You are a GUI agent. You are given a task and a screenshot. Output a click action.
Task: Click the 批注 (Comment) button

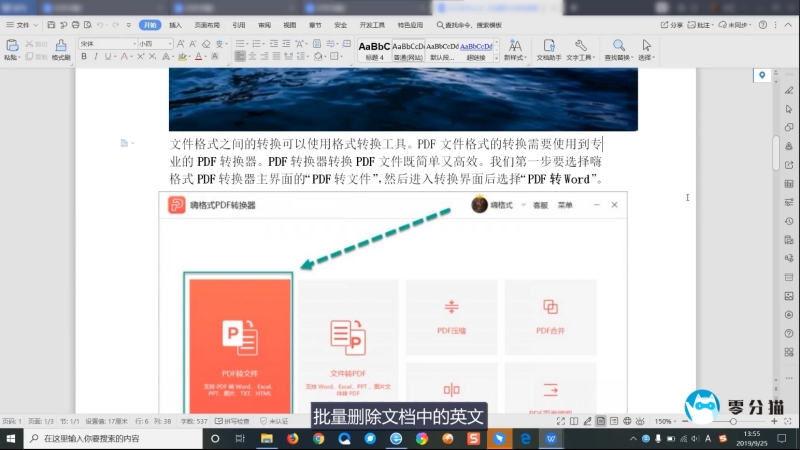[706, 24]
